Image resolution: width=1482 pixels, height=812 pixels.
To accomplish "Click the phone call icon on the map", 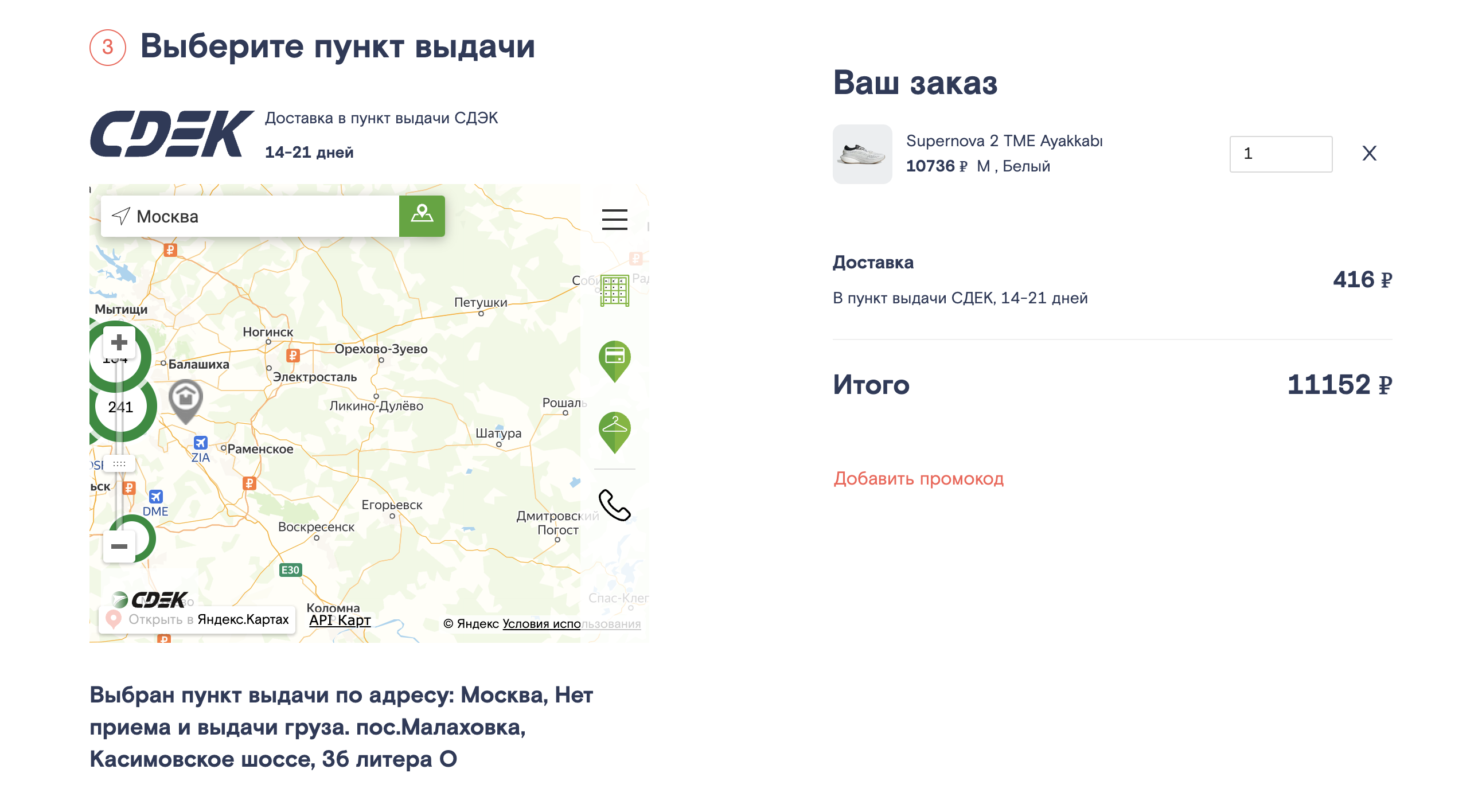I will click(x=614, y=505).
